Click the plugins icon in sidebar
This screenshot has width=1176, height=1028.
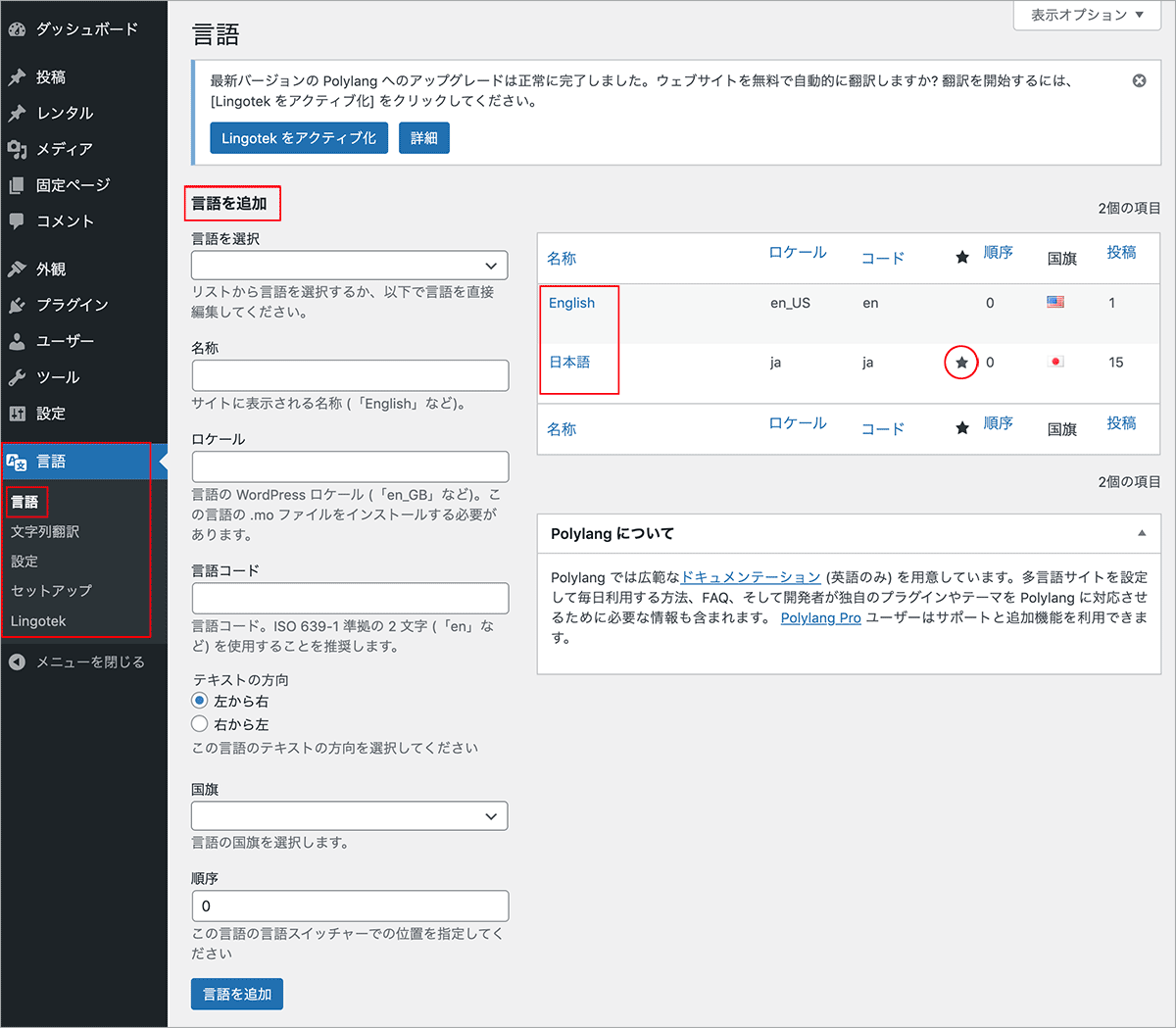pos(17,305)
